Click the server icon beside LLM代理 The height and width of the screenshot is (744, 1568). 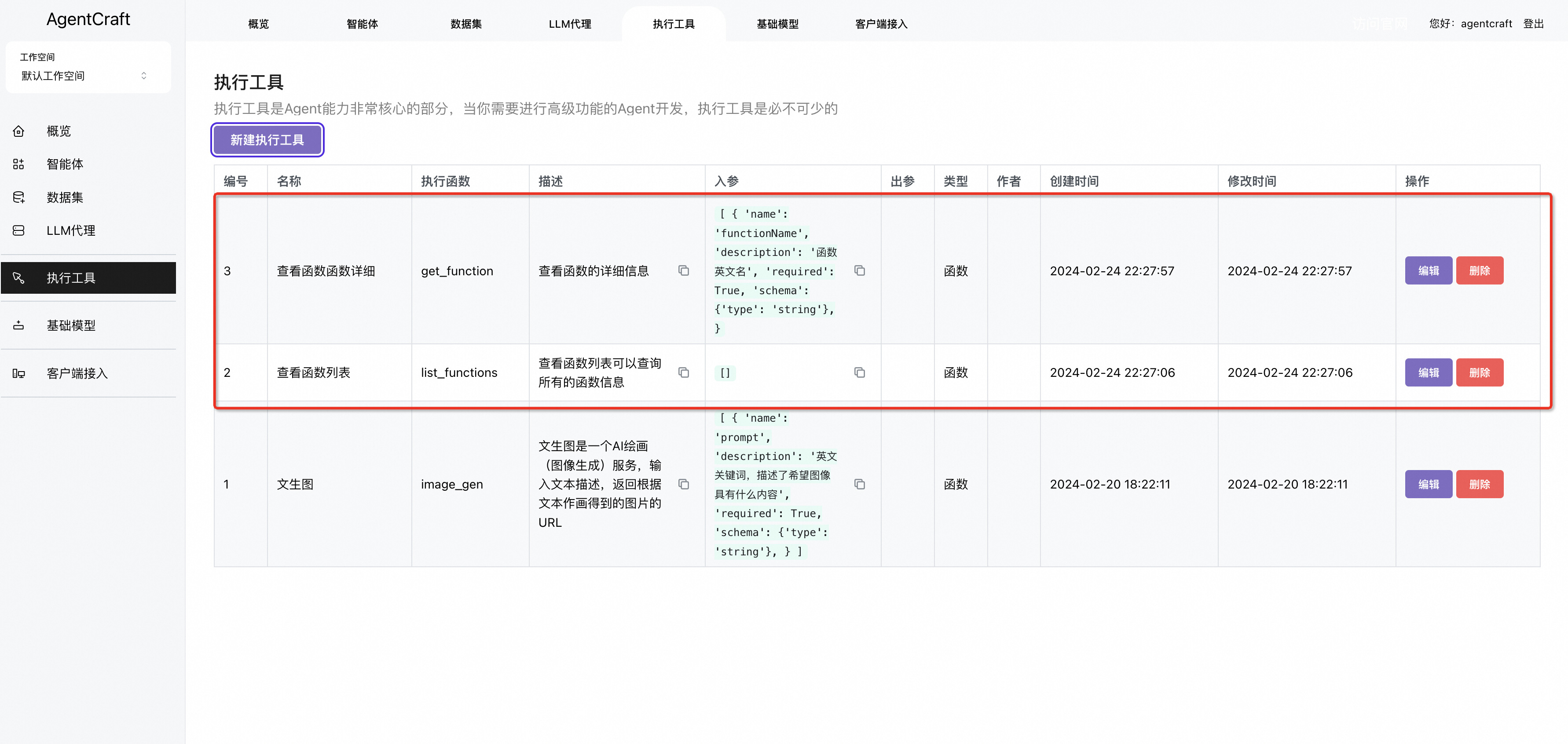pyautogui.click(x=19, y=230)
